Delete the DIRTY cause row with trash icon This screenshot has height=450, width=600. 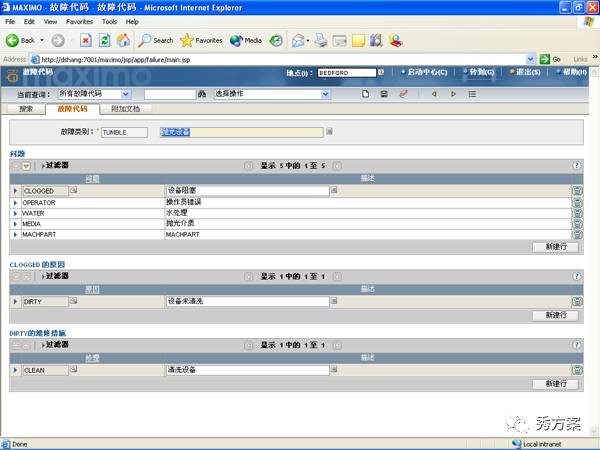pos(577,301)
